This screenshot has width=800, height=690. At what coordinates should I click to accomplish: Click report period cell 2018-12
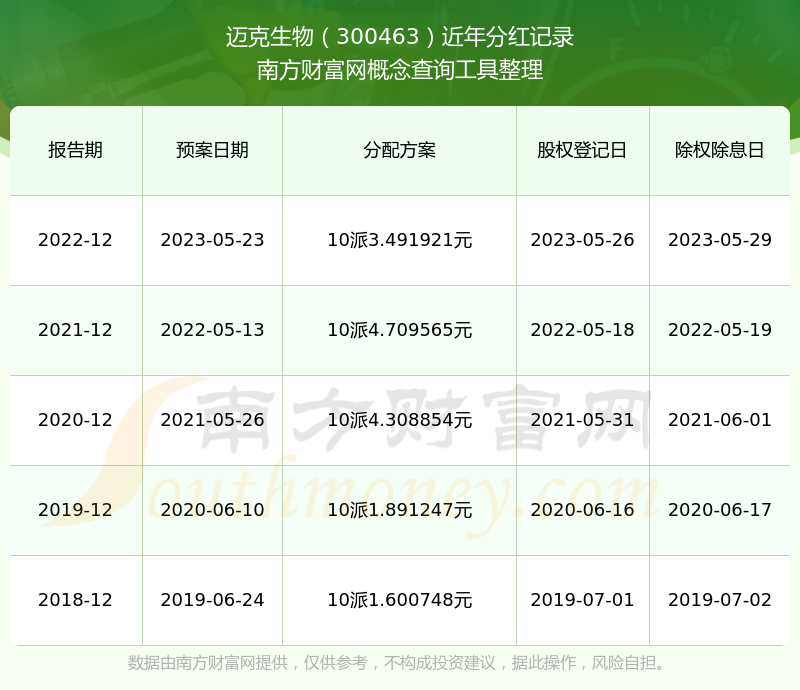pos(76,600)
